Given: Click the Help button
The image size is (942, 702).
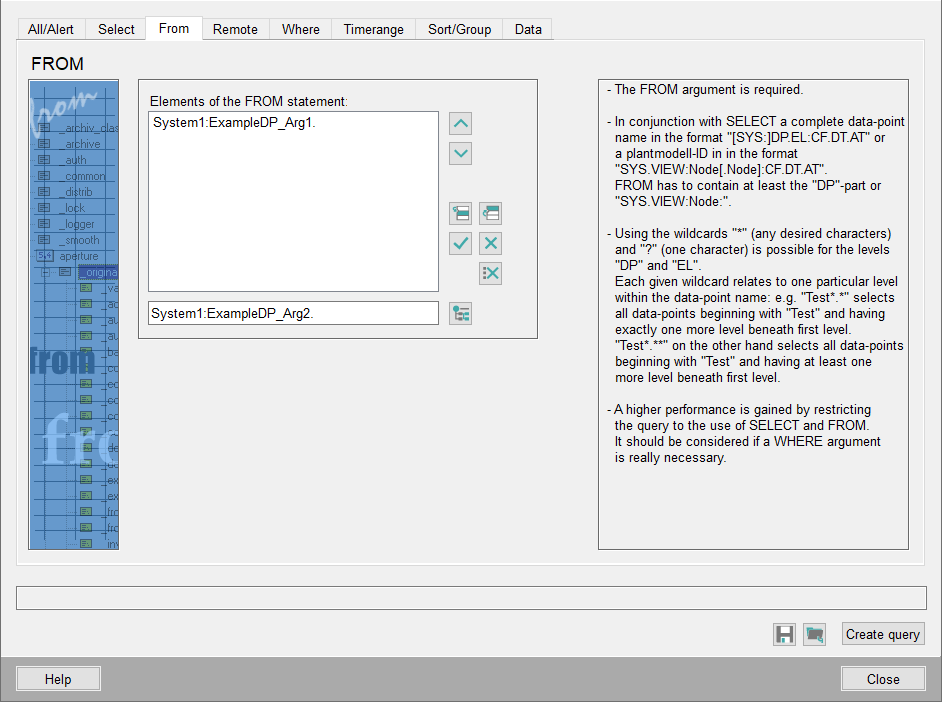Looking at the screenshot, I should pyautogui.click(x=58, y=679).
